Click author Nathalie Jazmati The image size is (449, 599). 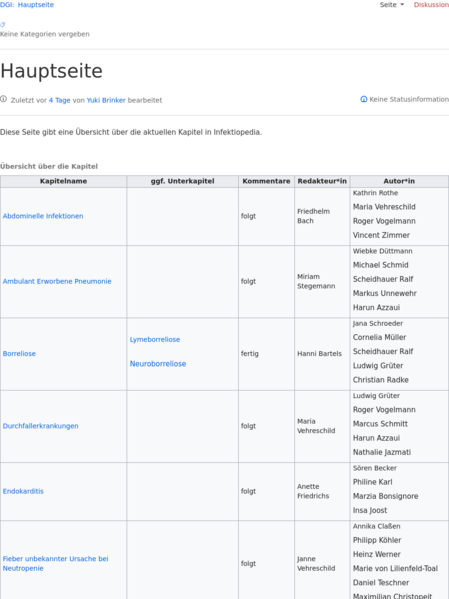coord(382,452)
